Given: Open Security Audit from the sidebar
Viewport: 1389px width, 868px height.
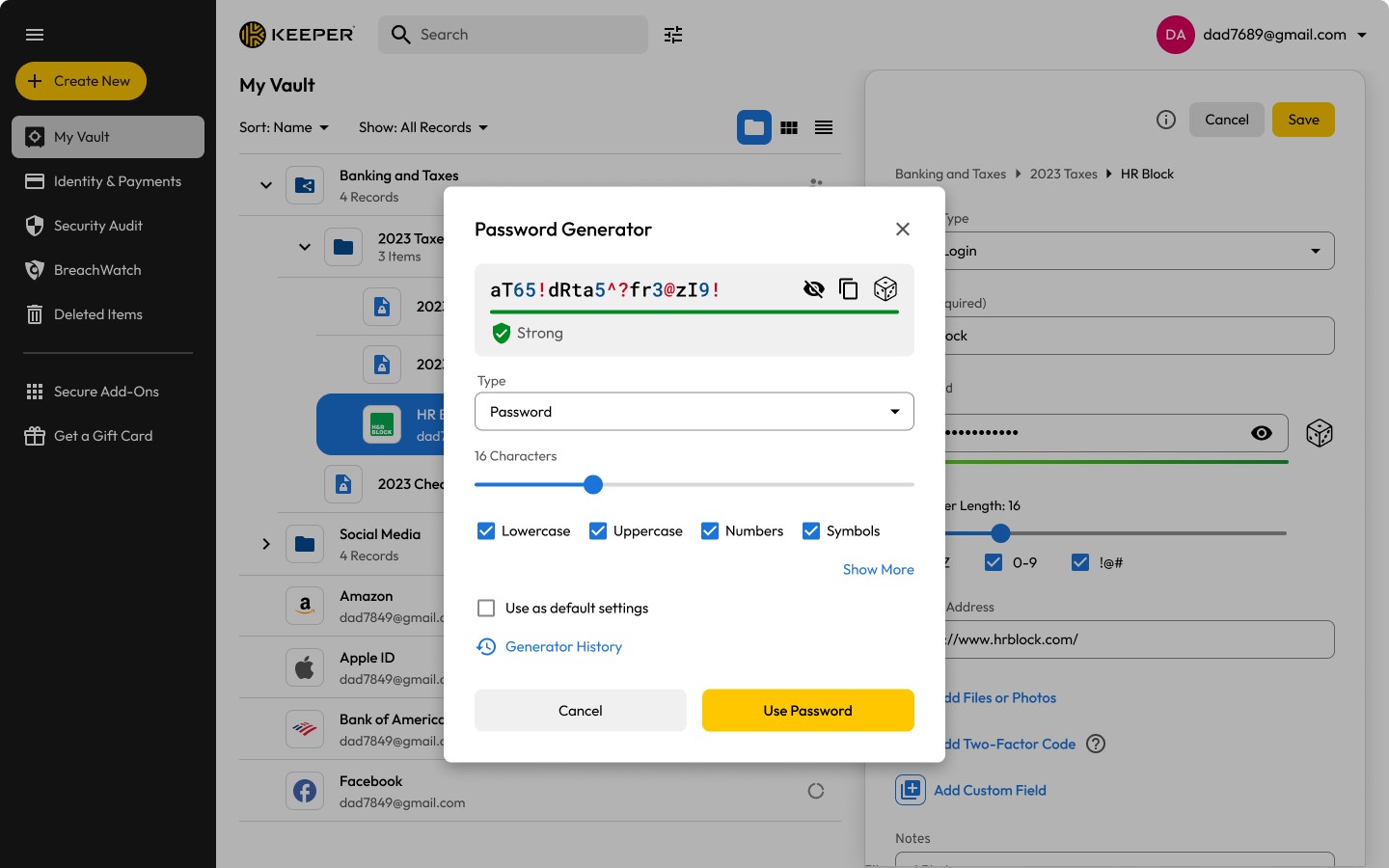Looking at the screenshot, I should click(x=96, y=225).
